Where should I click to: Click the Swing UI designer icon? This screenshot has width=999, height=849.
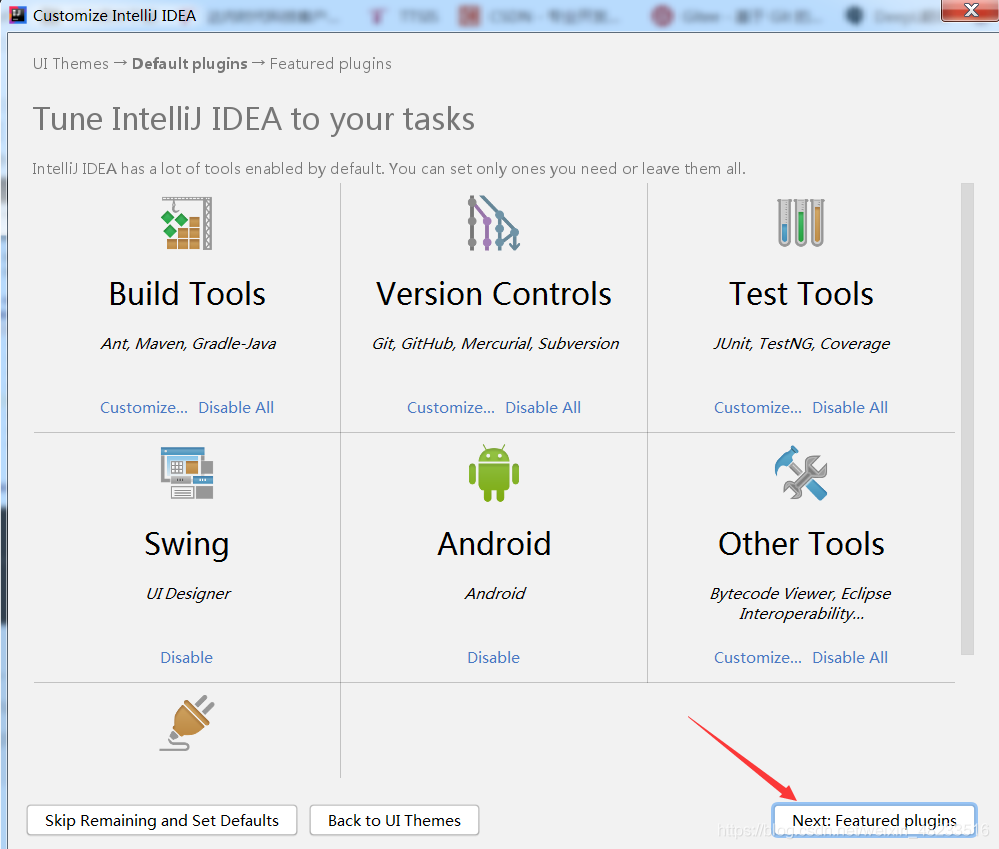tap(187, 473)
